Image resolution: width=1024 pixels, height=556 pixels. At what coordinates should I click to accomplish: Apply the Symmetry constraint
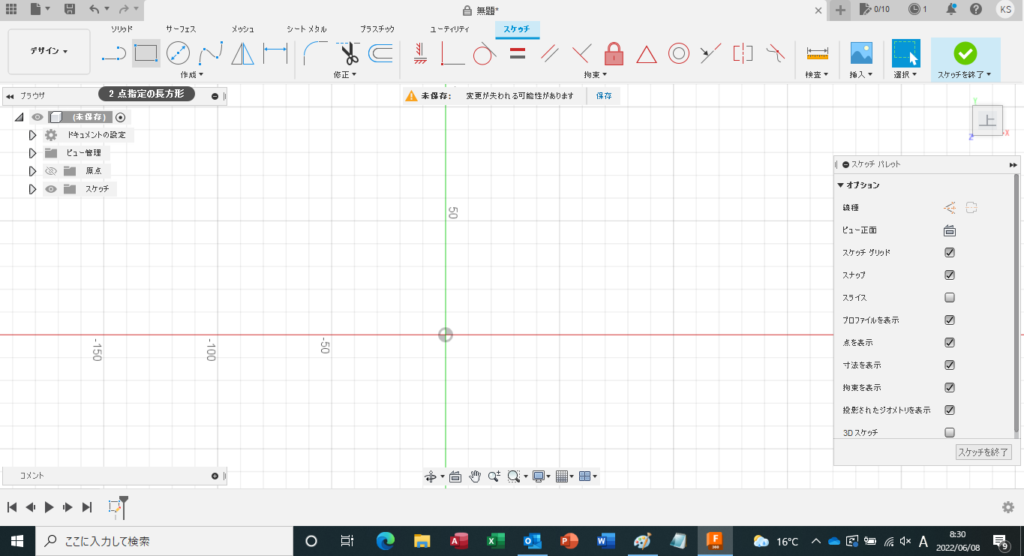coord(743,54)
